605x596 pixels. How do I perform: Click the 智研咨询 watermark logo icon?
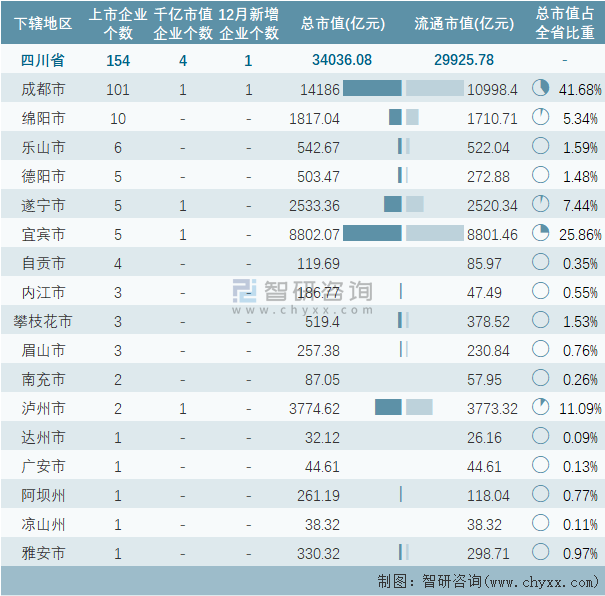click(246, 290)
